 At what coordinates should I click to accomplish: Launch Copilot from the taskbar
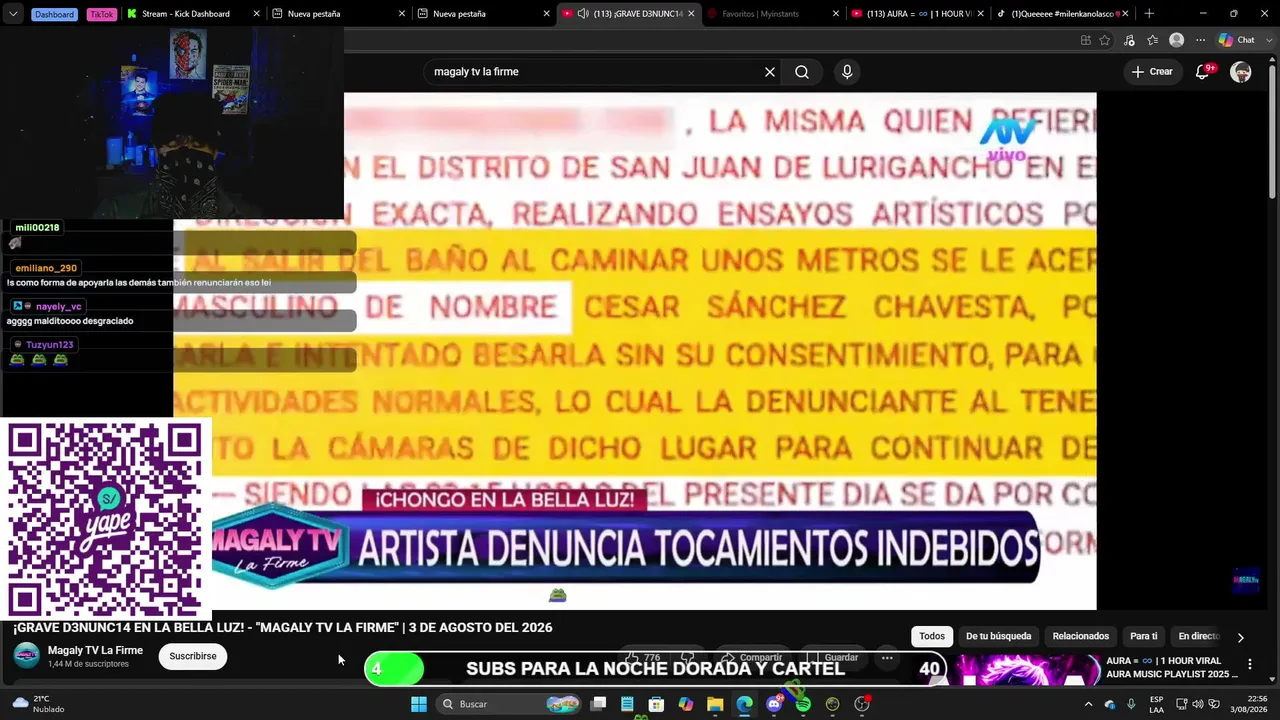coord(685,704)
